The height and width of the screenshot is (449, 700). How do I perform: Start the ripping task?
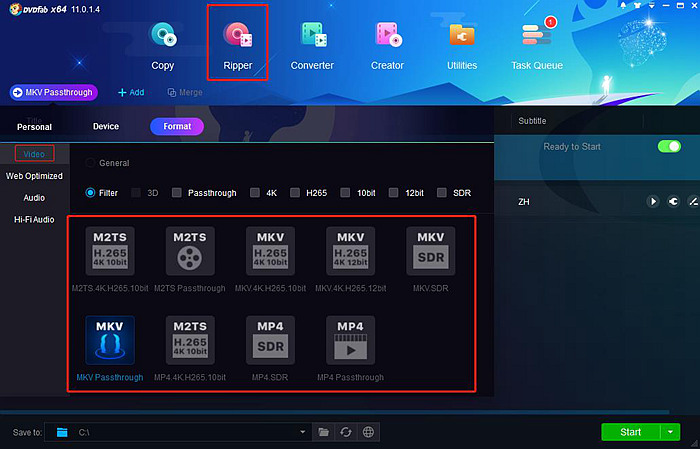[630, 432]
